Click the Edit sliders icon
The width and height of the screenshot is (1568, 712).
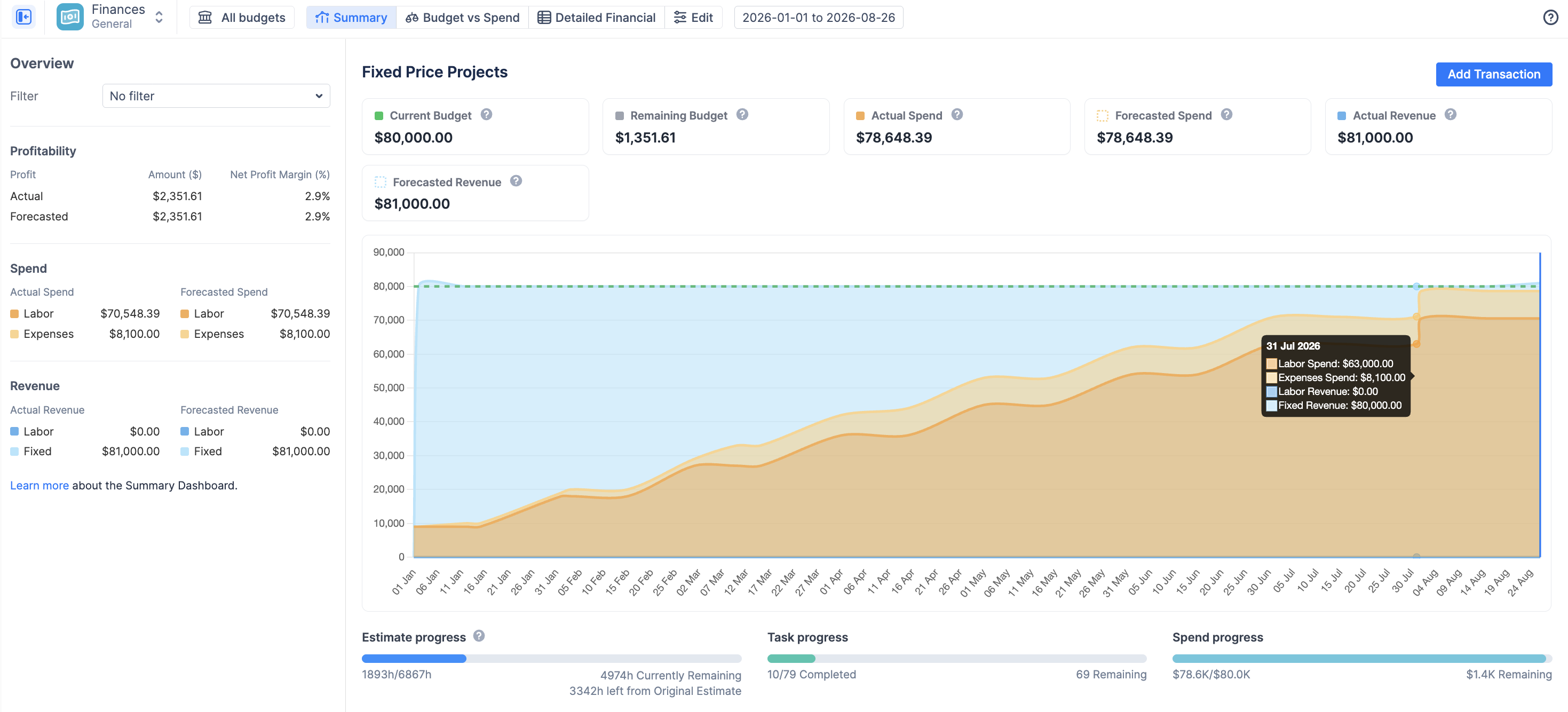point(680,18)
